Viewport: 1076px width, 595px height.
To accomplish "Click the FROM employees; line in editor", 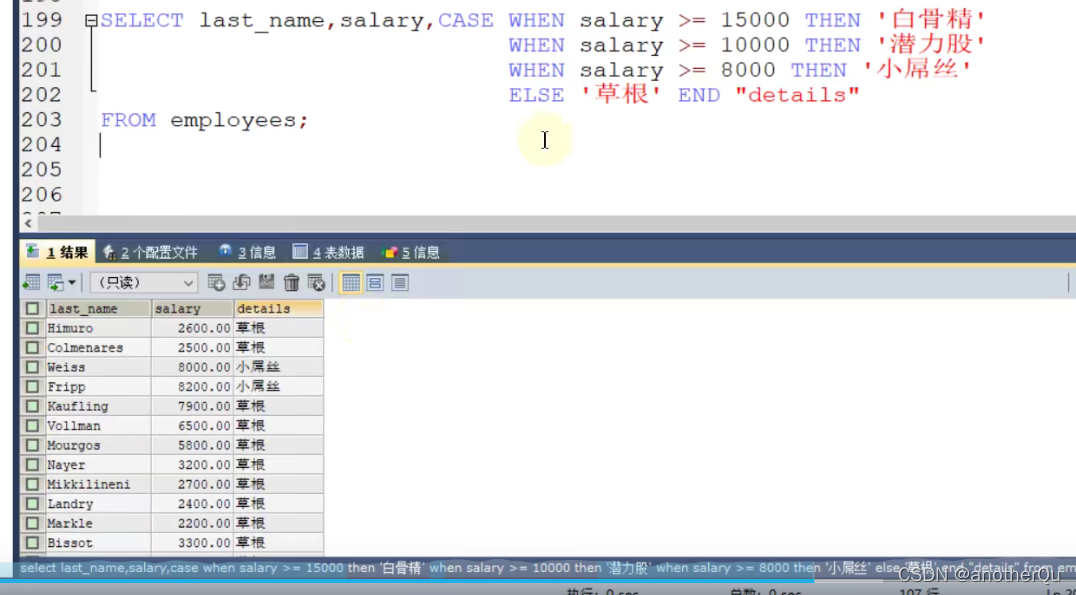I will point(204,120).
